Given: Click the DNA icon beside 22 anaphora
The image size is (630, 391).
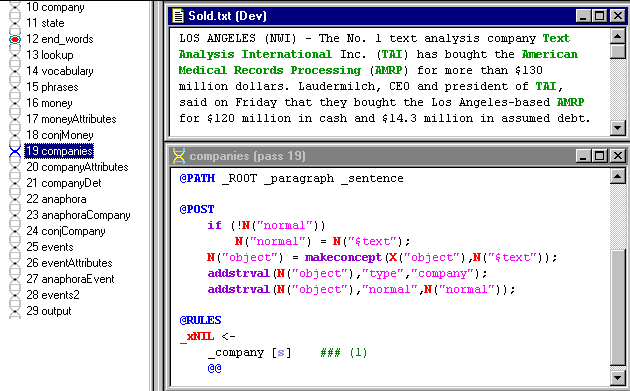Looking at the screenshot, I should coord(15,199).
